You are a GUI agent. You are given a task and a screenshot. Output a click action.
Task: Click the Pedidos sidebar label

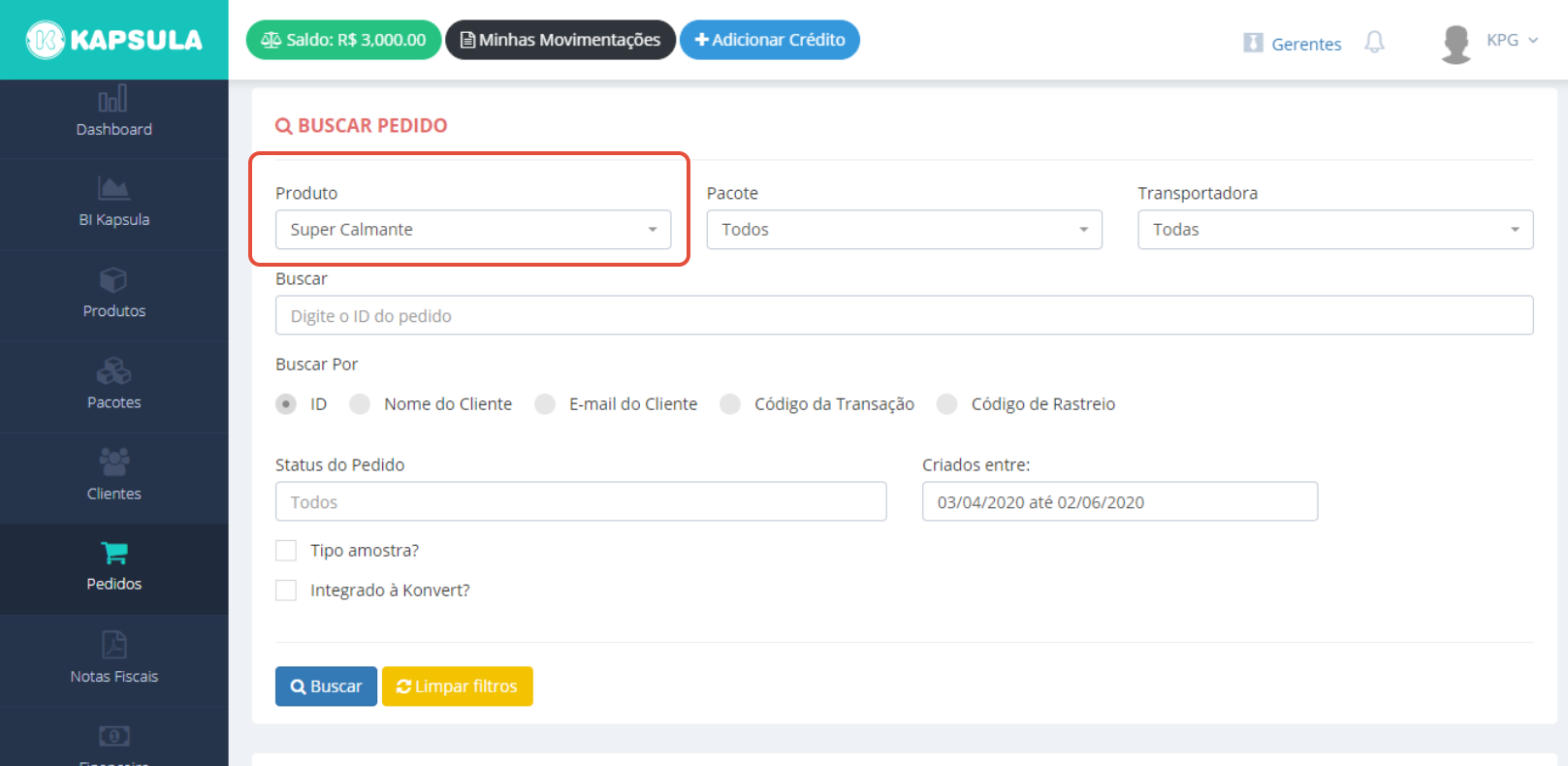point(113,584)
